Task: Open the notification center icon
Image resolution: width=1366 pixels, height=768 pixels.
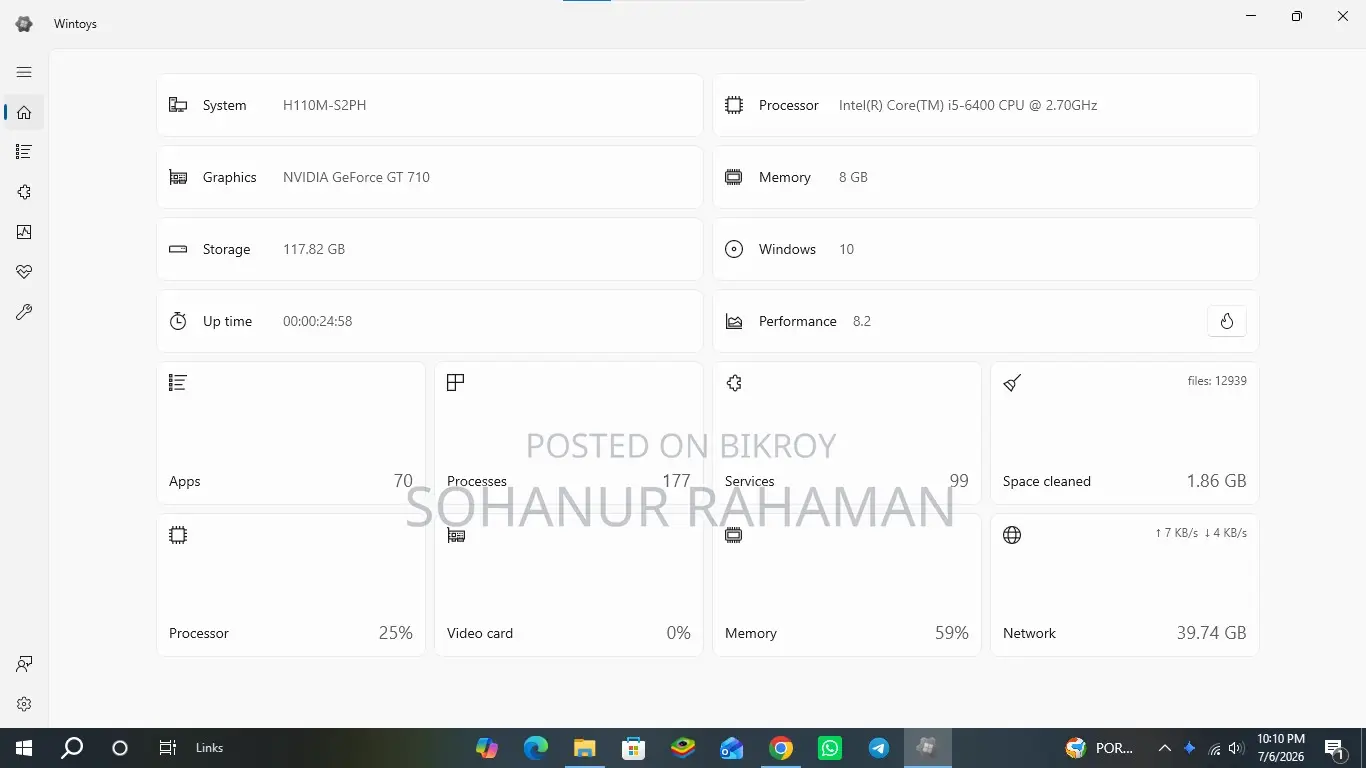Action: [1334, 748]
